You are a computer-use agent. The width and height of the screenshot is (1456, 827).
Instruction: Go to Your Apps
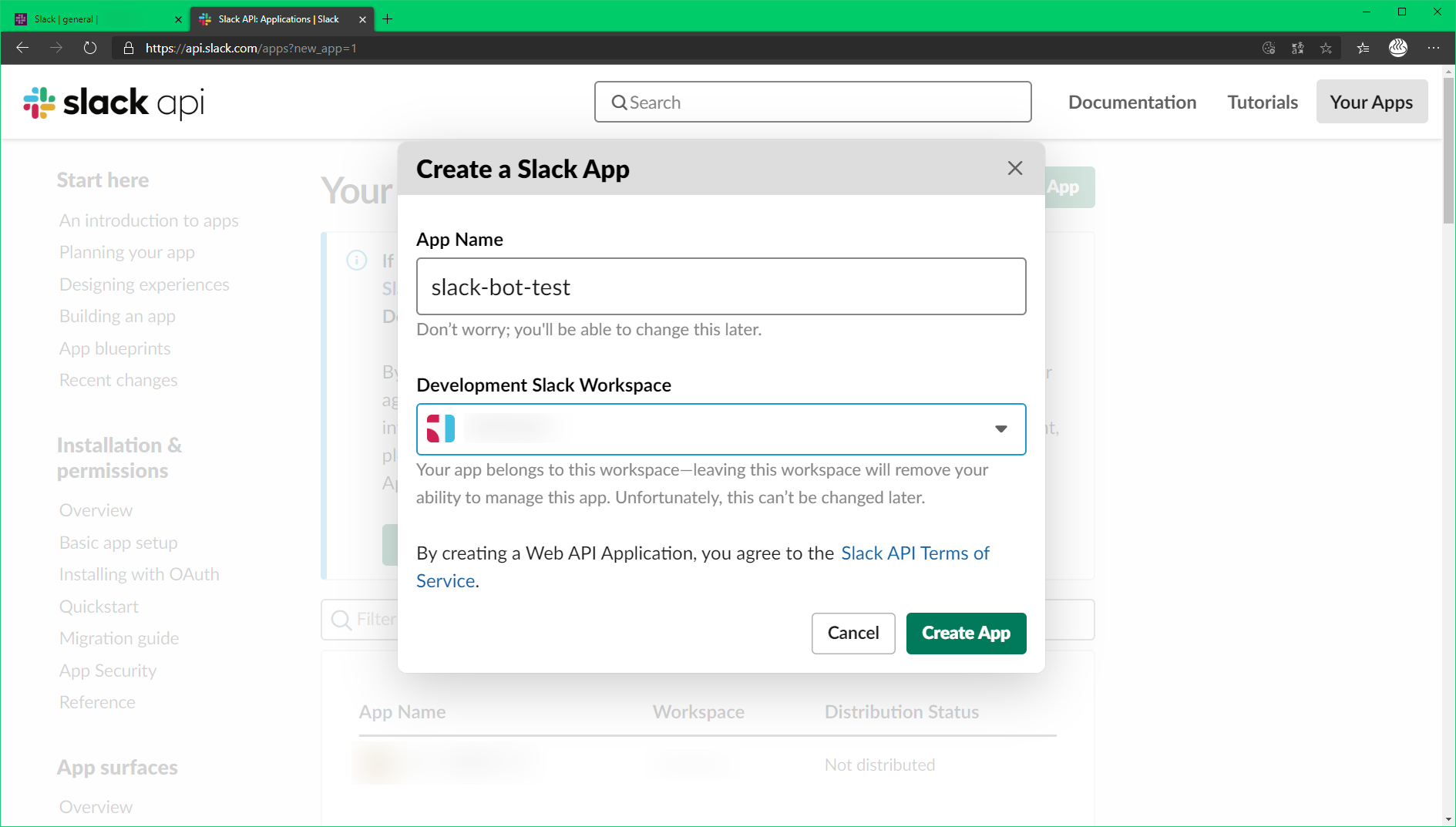pos(1371,101)
